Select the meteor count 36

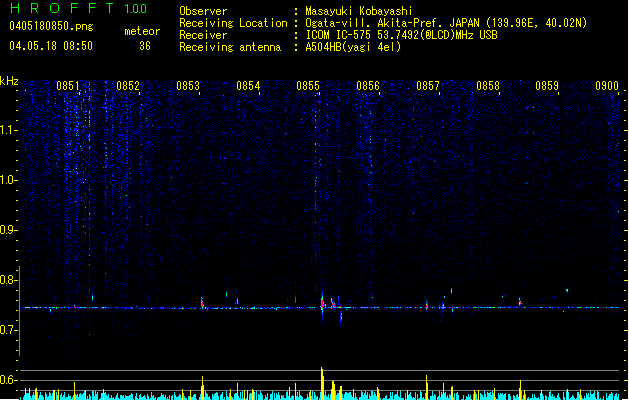click(145, 46)
